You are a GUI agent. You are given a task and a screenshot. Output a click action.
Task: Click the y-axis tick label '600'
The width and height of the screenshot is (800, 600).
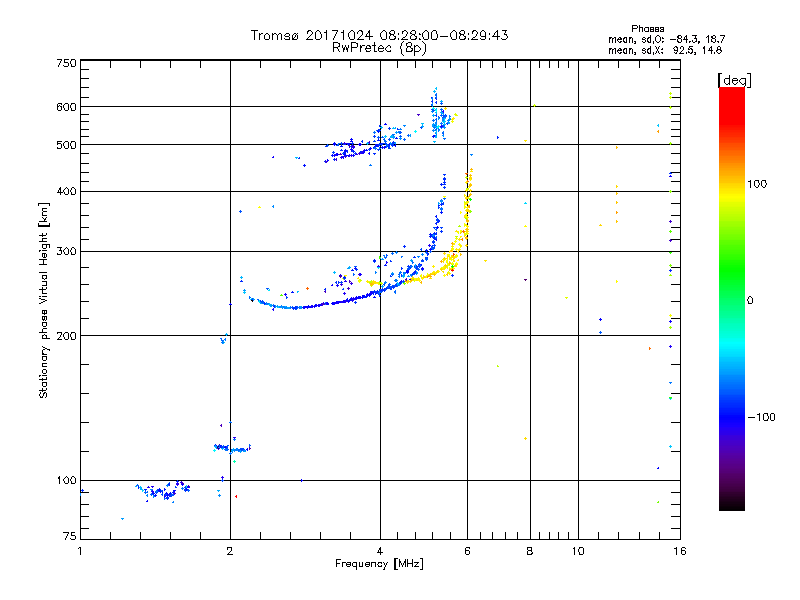(x=66, y=107)
